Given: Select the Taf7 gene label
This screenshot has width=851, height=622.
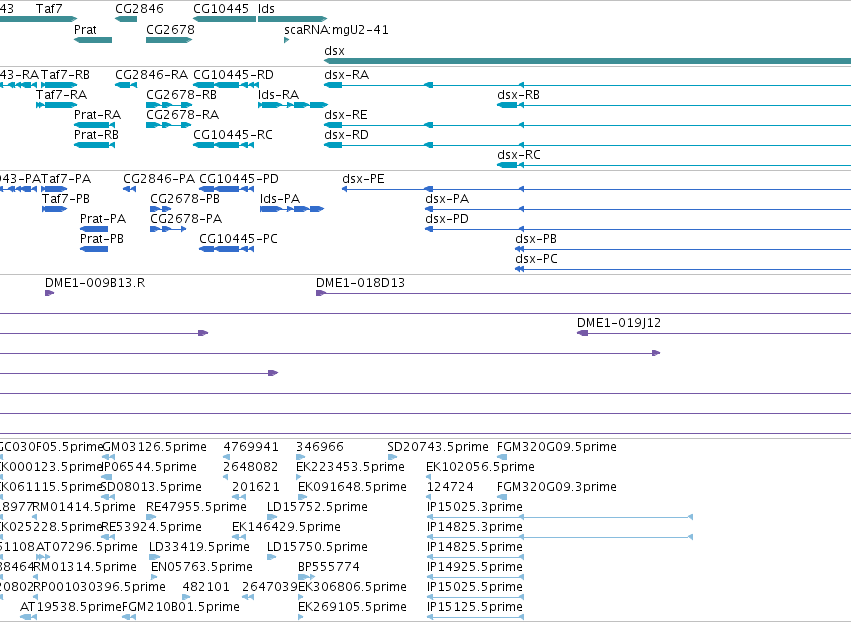Looking at the screenshot, I should coord(49,9).
